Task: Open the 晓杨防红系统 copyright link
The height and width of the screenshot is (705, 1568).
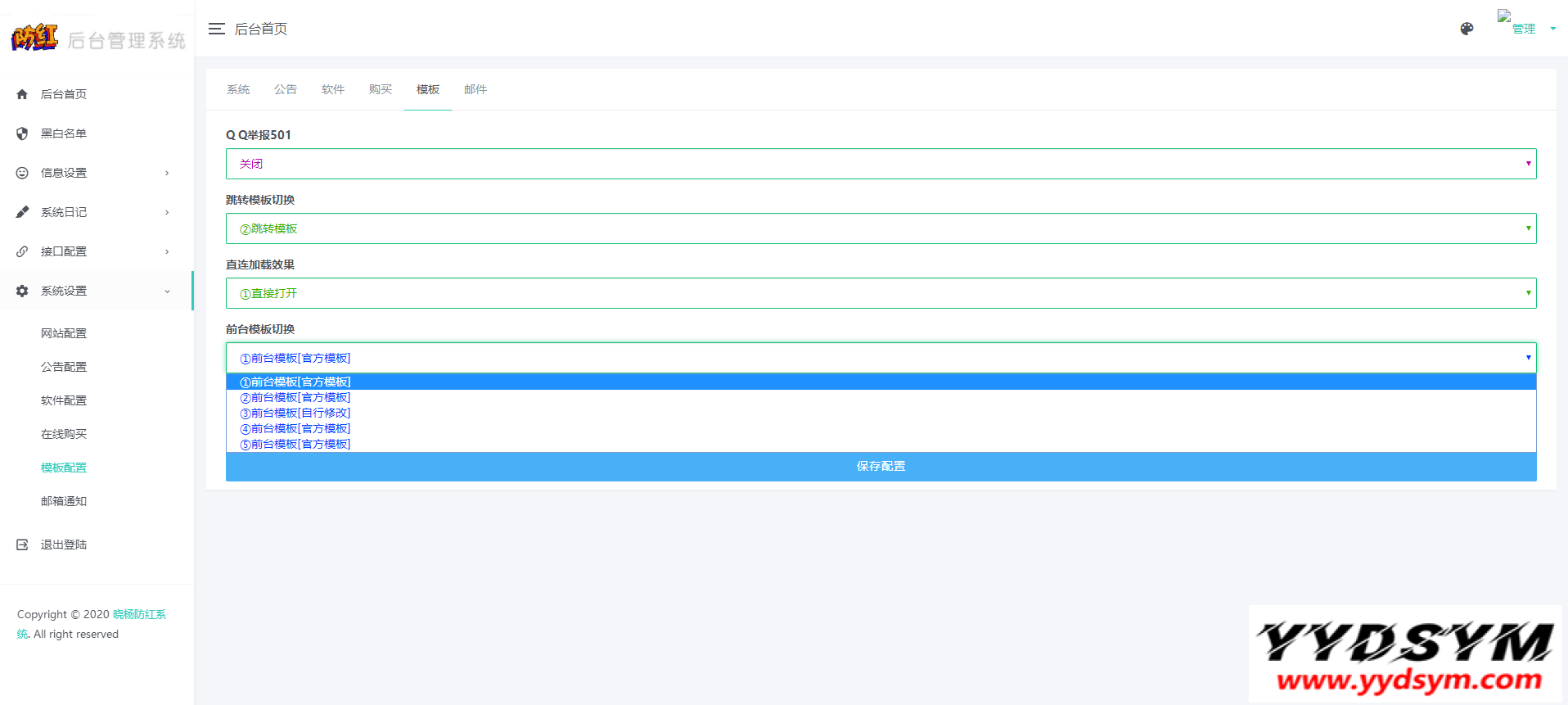Action: pos(139,614)
